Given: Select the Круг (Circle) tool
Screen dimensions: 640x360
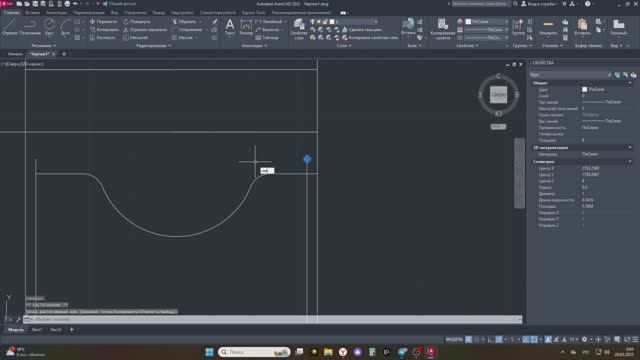Looking at the screenshot, I should pos(49,27).
